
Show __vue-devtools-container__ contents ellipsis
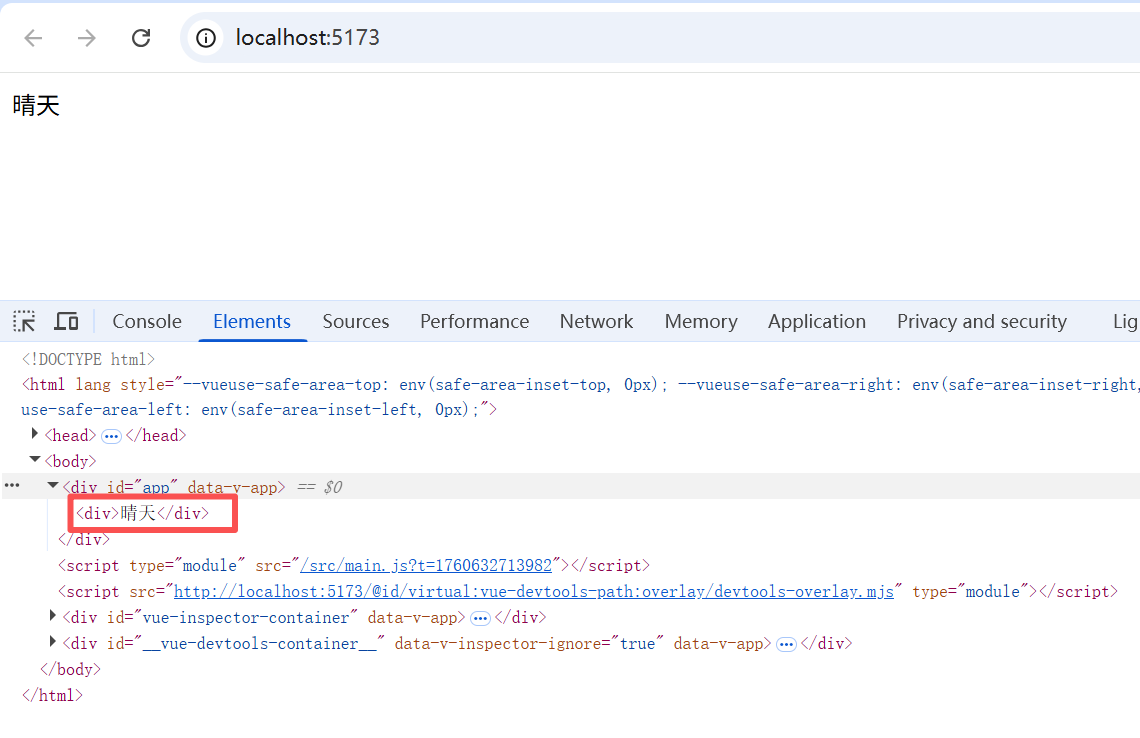(x=786, y=645)
